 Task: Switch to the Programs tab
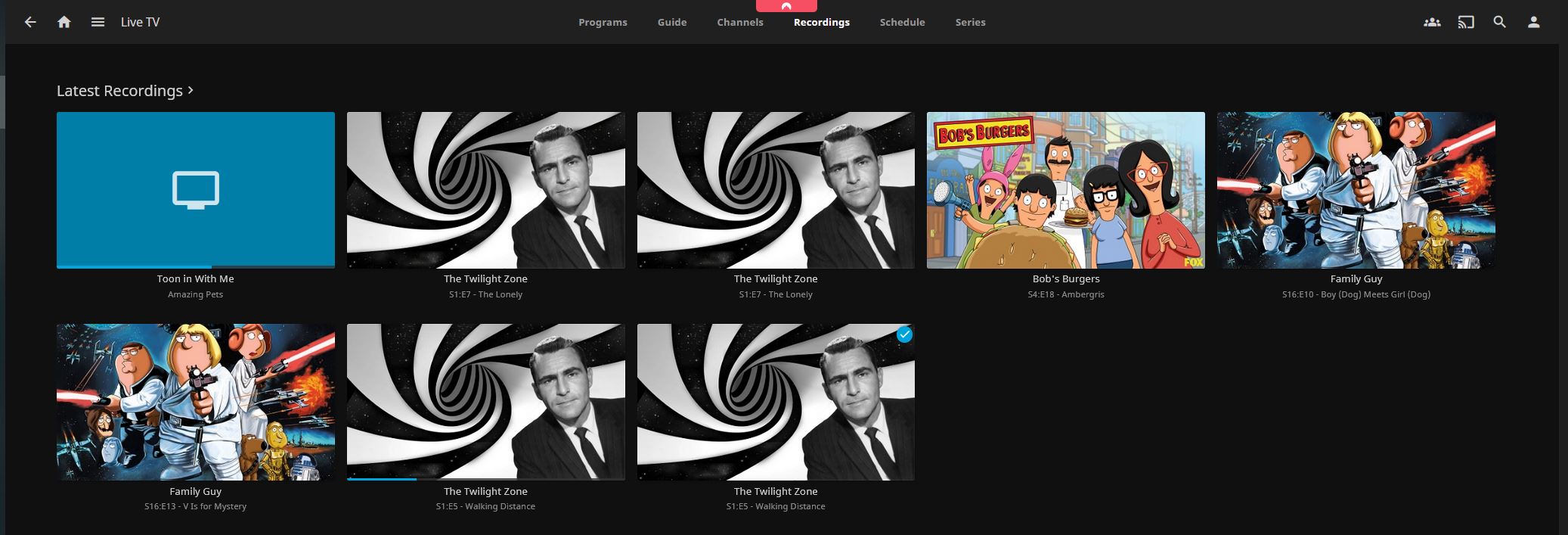click(603, 22)
